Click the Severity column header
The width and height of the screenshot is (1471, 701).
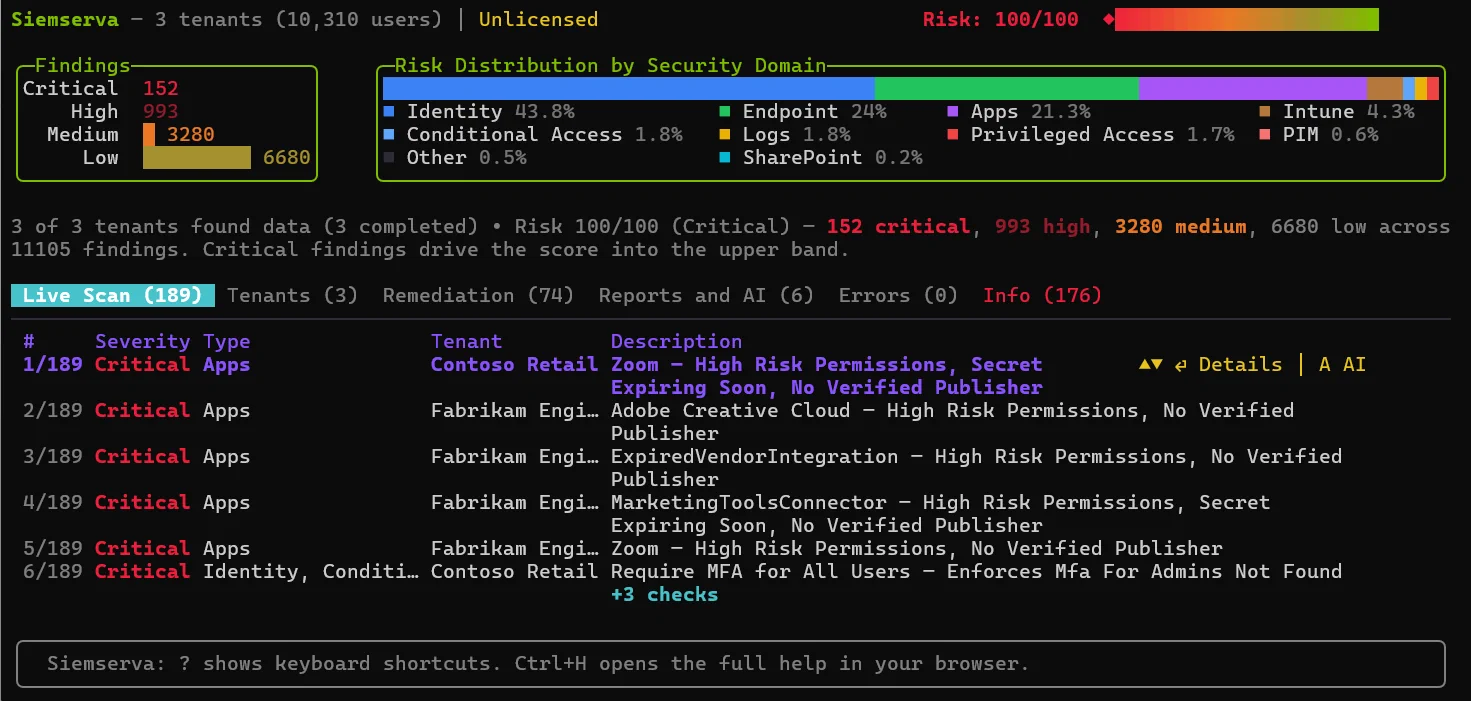point(142,341)
